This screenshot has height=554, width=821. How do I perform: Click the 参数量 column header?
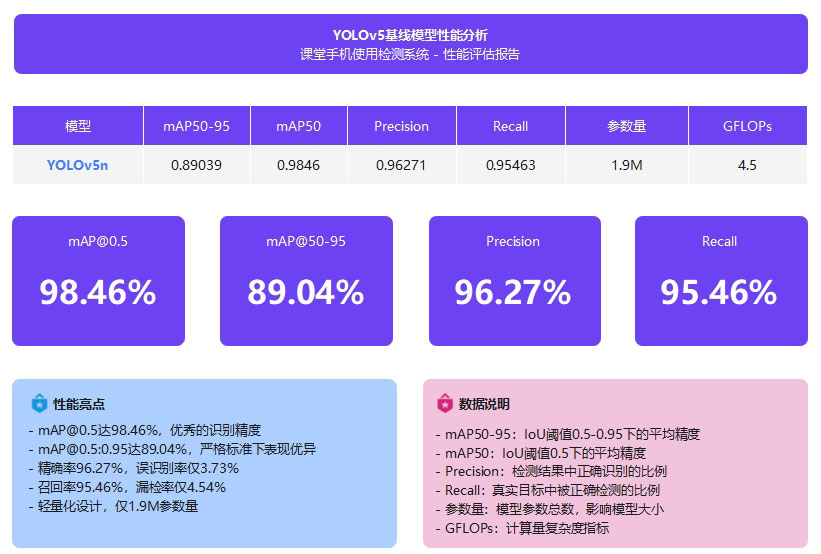(x=626, y=127)
